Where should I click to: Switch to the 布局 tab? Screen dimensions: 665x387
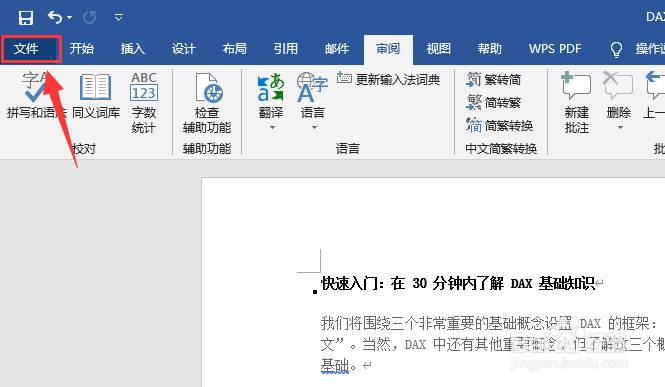pyautogui.click(x=235, y=49)
